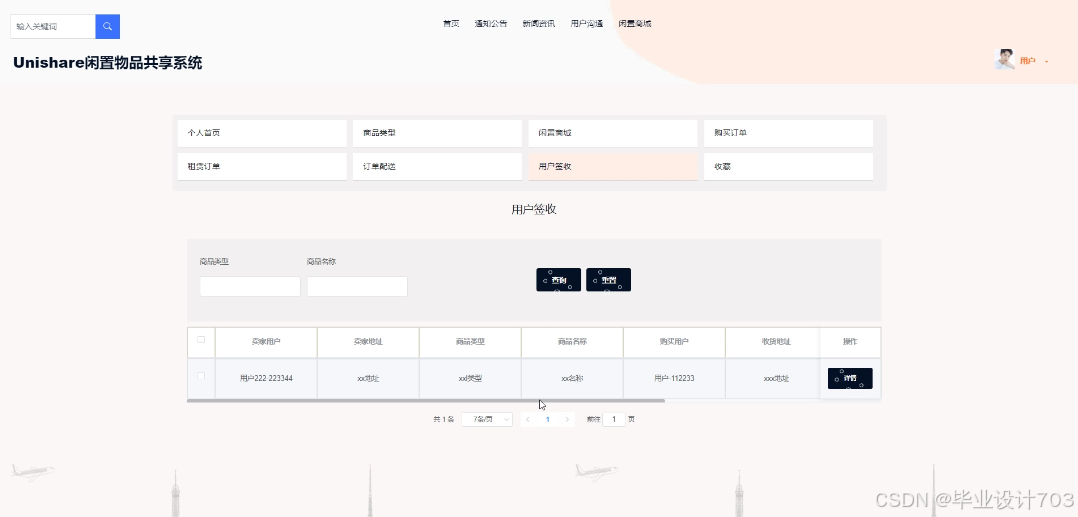Select the 订单配送 menu tile
The height and width of the screenshot is (517, 1078).
click(437, 166)
